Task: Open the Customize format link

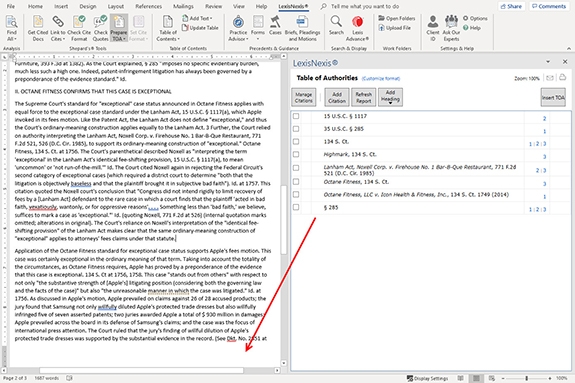Action: [x=381, y=79]
